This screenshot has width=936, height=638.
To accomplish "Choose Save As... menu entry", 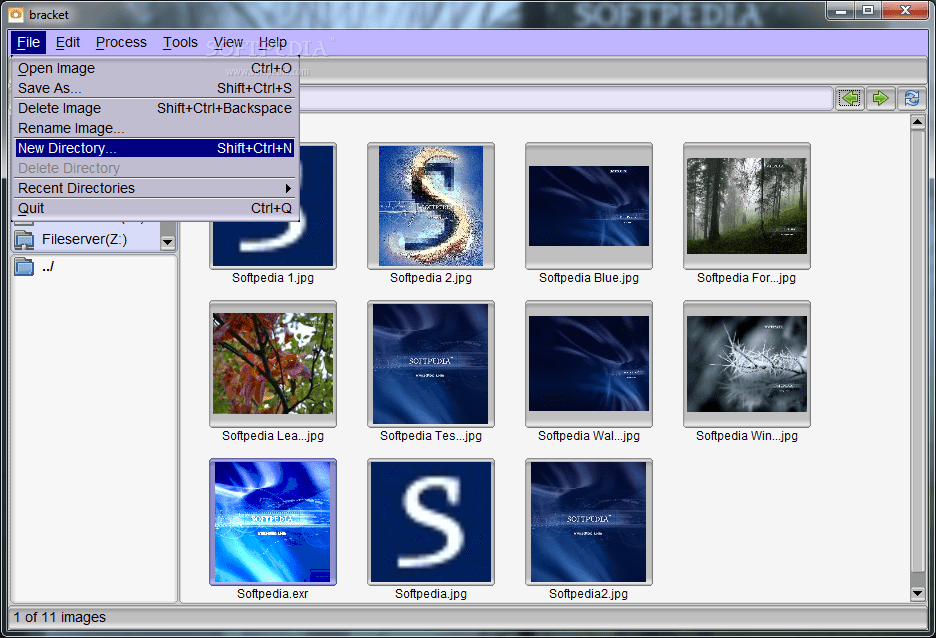I will [x=155, y=88].
